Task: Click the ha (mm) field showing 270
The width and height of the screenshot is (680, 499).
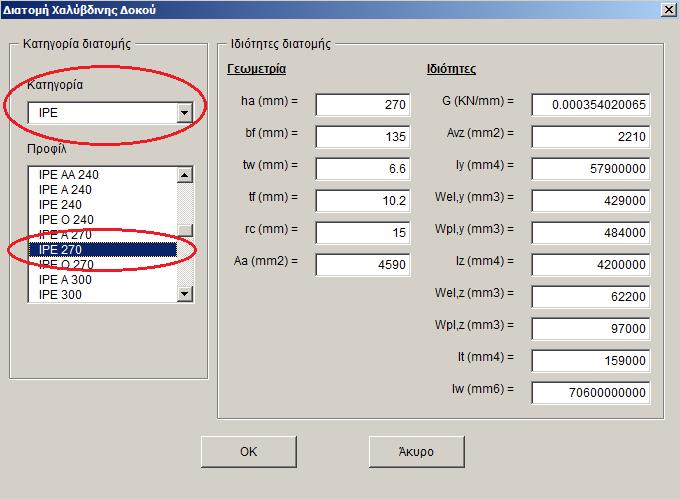Action: (363, 104)
